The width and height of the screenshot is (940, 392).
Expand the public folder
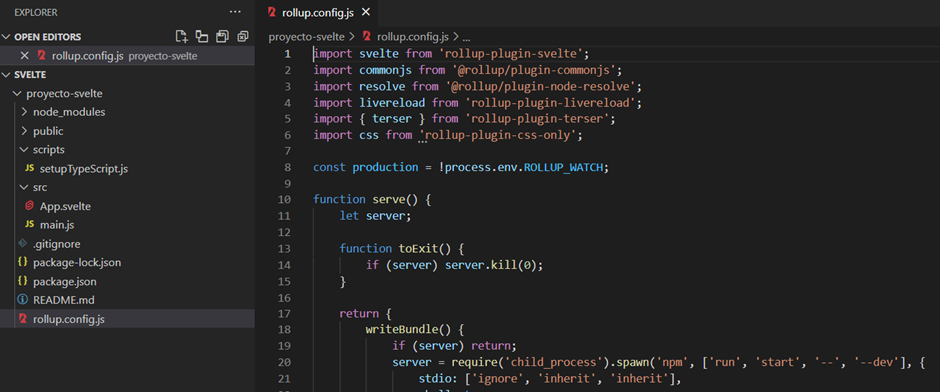24,131
